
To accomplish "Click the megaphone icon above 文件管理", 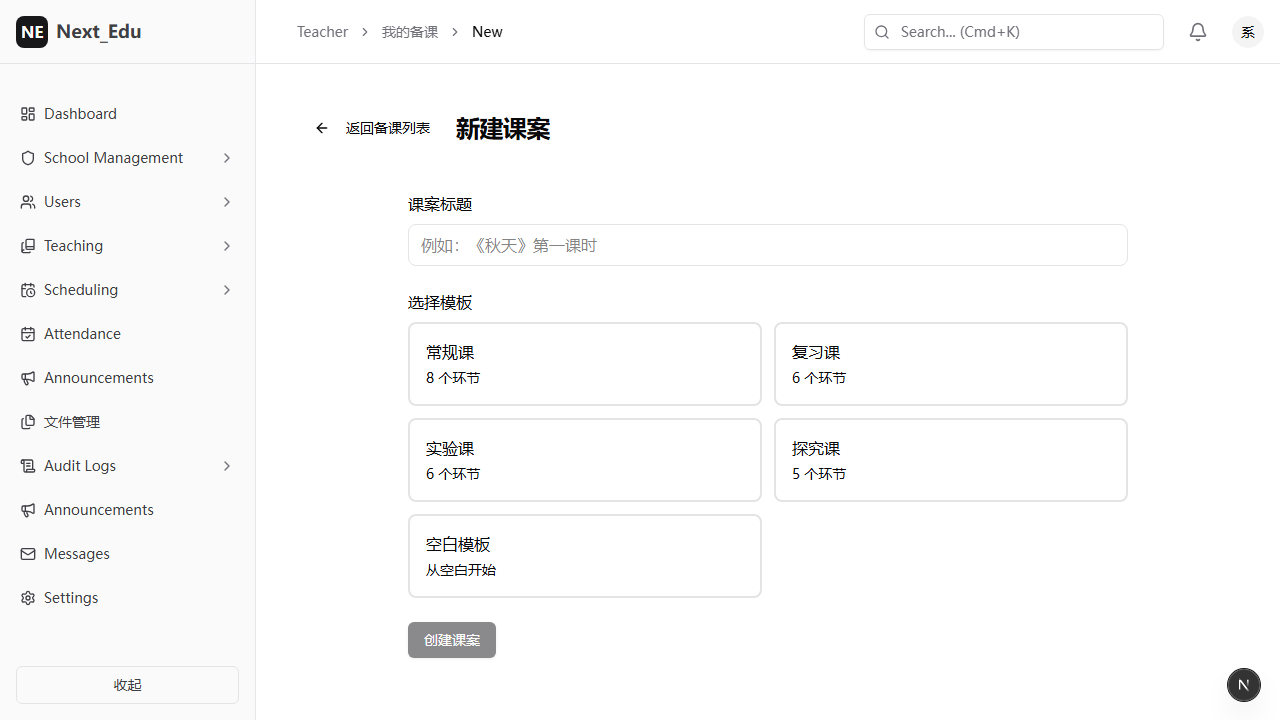I will coord(28,378).
